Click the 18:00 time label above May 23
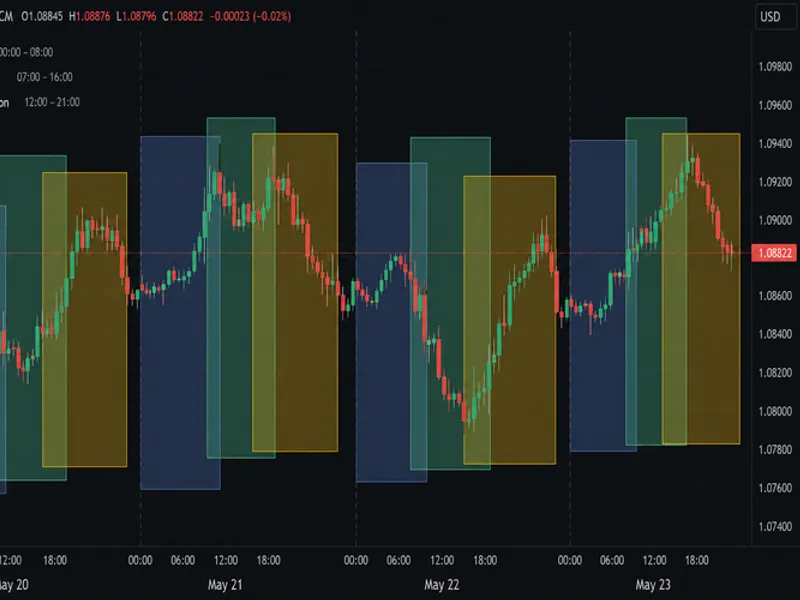 696,560
